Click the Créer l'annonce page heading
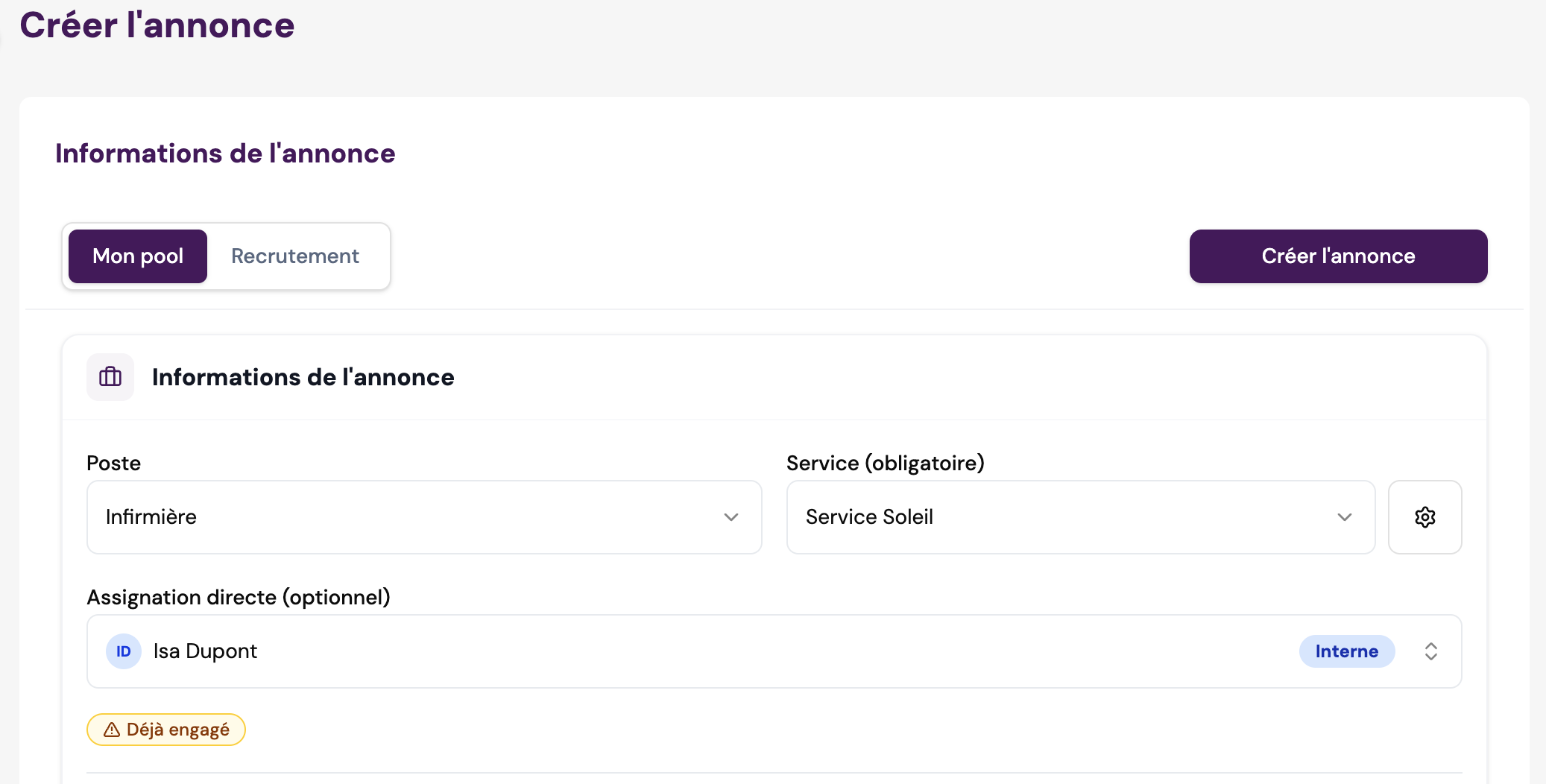1546x784 pixels. (x=157, y=25)
